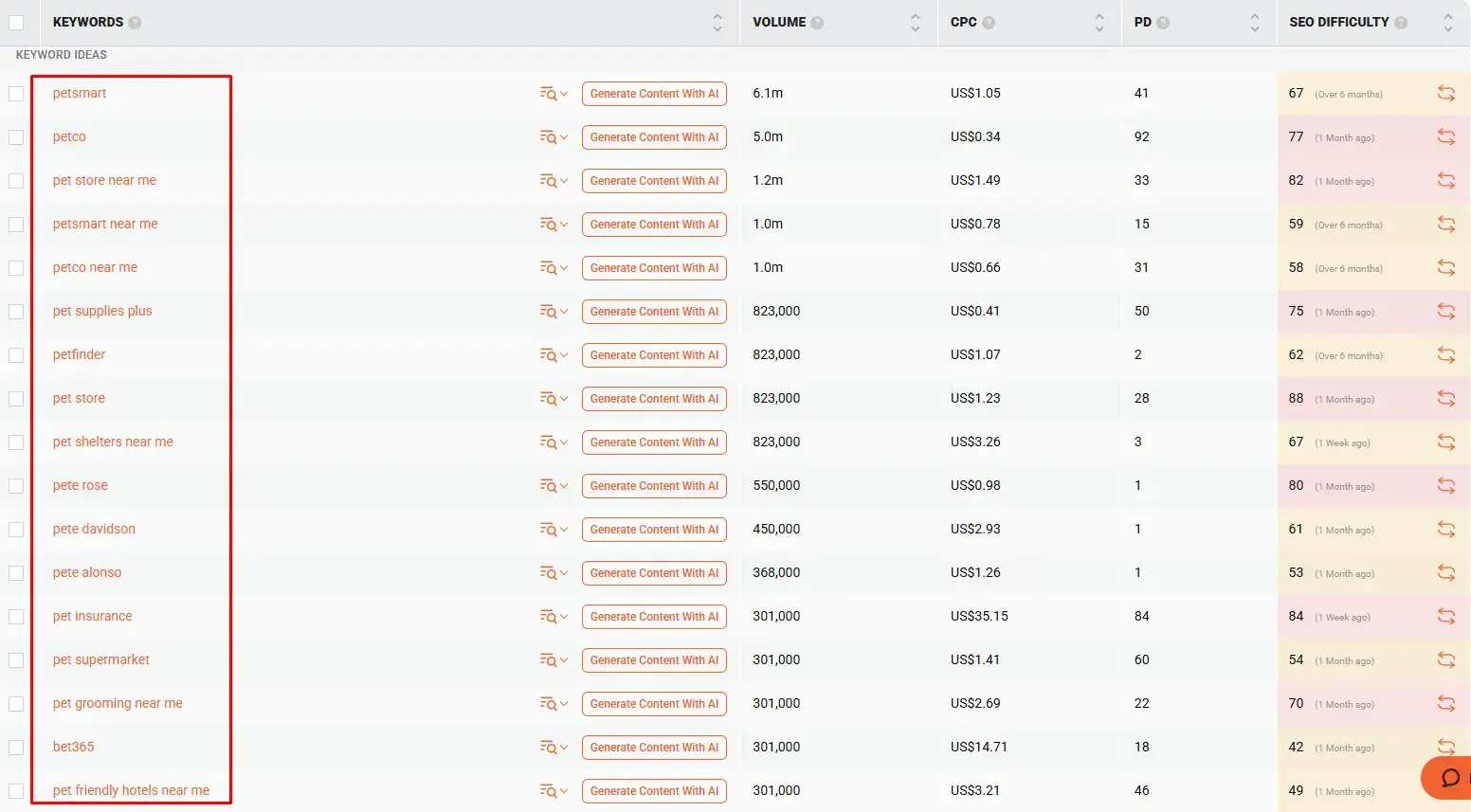The width and height of the screenshot is (1471, 812).
Task: Expand search dropdown for pet store near me
Action: pos(554,180)
